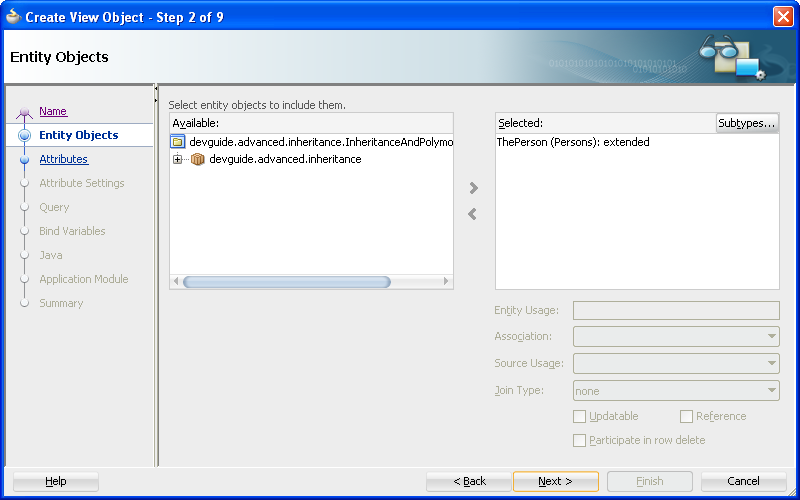Click the Attributes step bullet icon
The height and width of the screenshot is (500, 800).
(24, 159)
